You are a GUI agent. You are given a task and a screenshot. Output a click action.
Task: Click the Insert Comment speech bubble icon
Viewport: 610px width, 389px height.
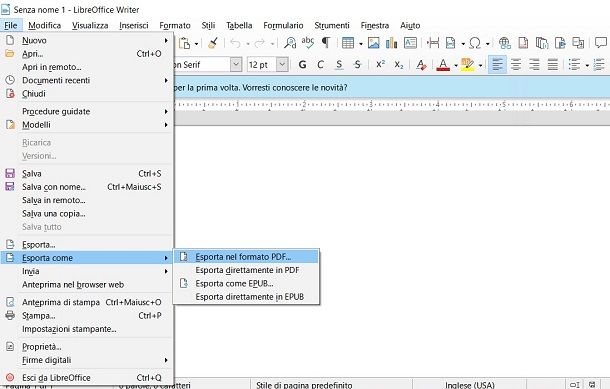click(x=601, y=43)
